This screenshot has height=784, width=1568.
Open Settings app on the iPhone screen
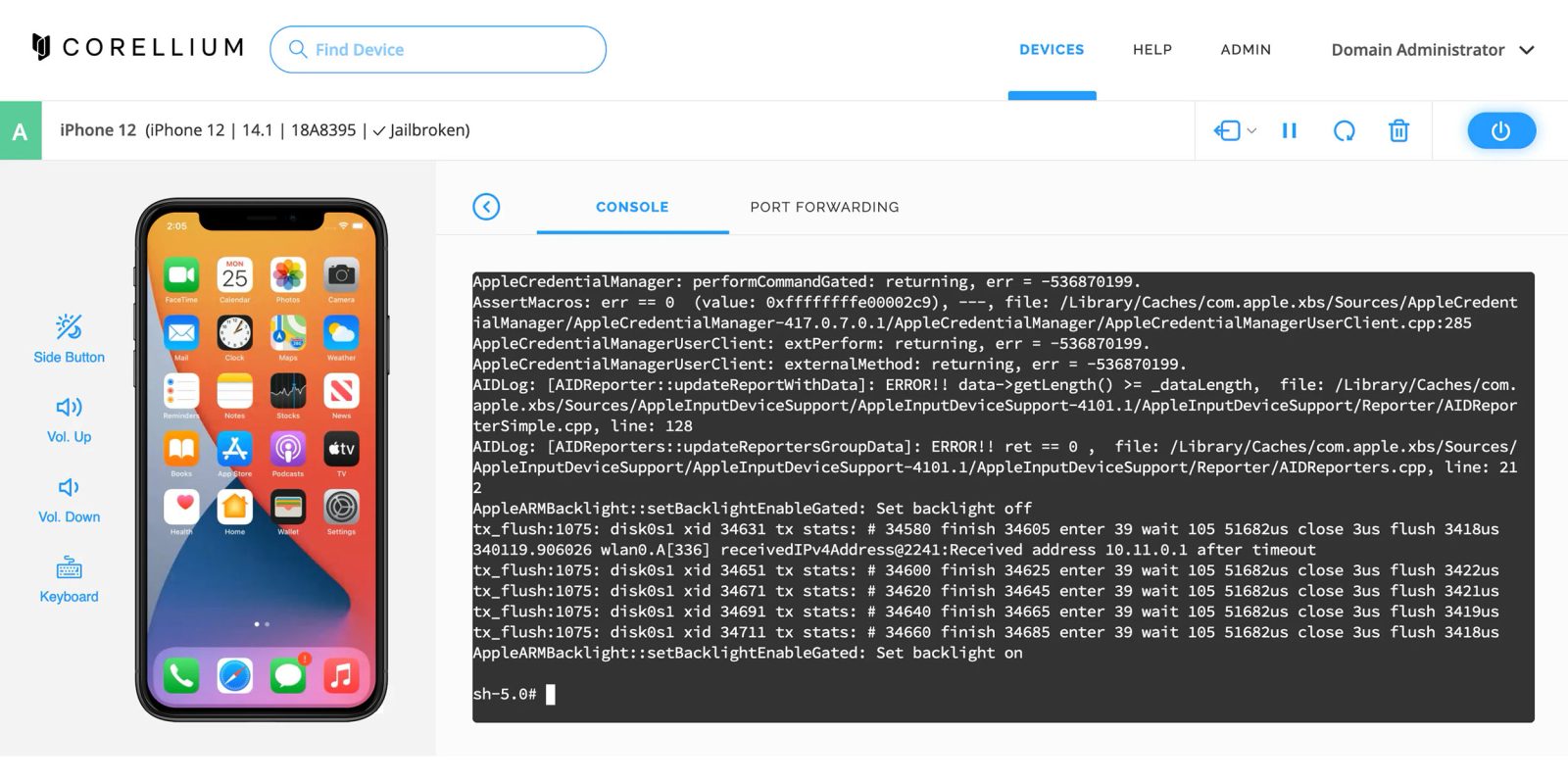(x=341, y=508)
